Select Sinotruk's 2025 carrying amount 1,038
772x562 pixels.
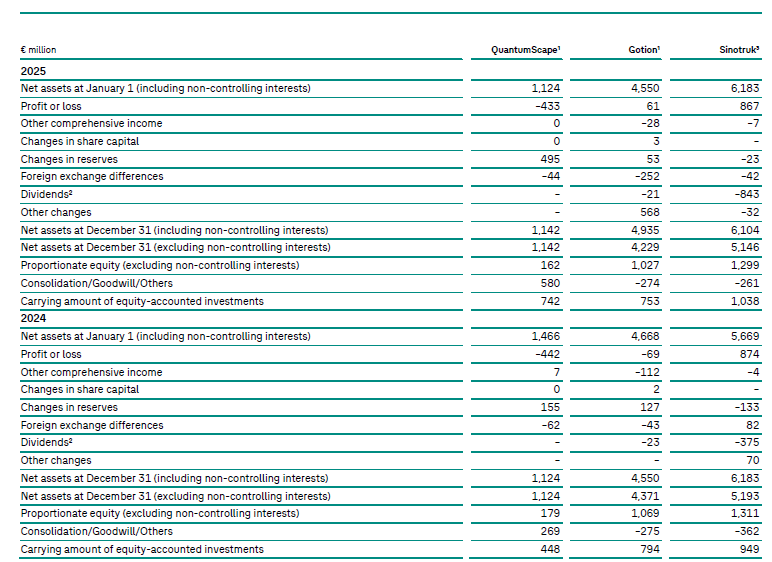click(x=746, y=301)
